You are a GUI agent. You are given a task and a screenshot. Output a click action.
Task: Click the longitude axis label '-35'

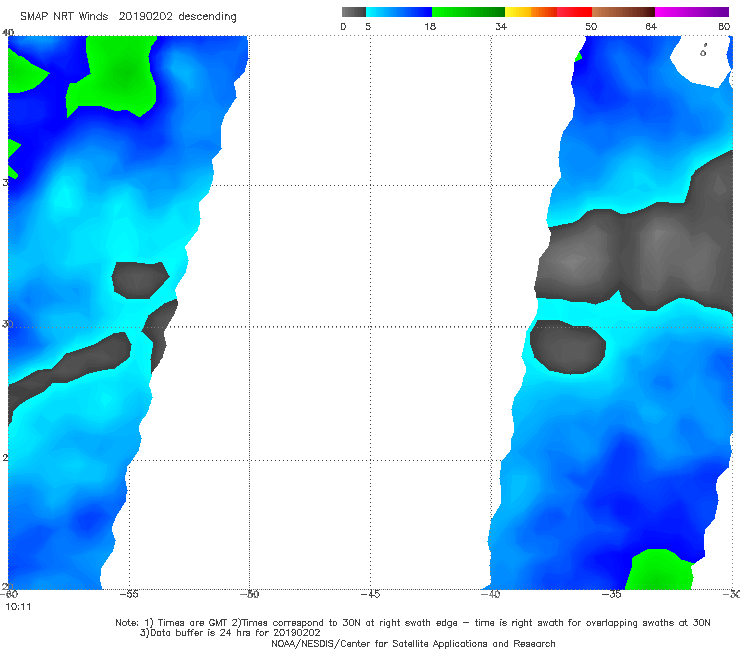click(x=612, y=594)
